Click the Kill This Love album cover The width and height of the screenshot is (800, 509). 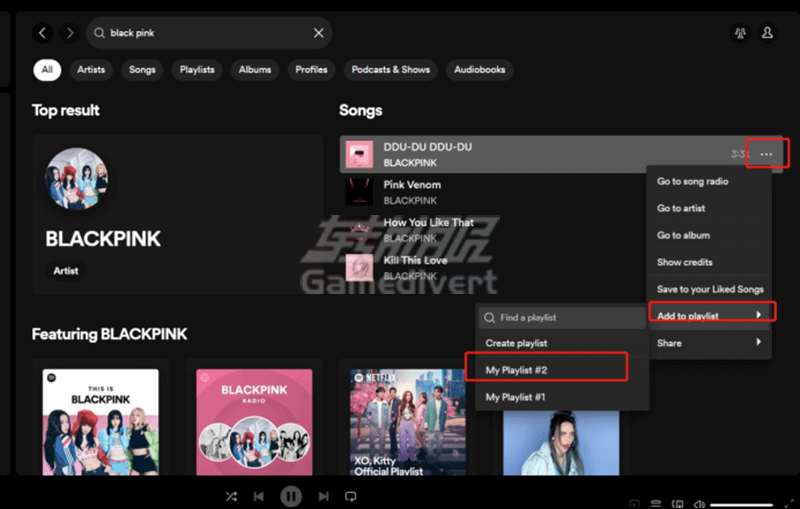coord(359,267)
